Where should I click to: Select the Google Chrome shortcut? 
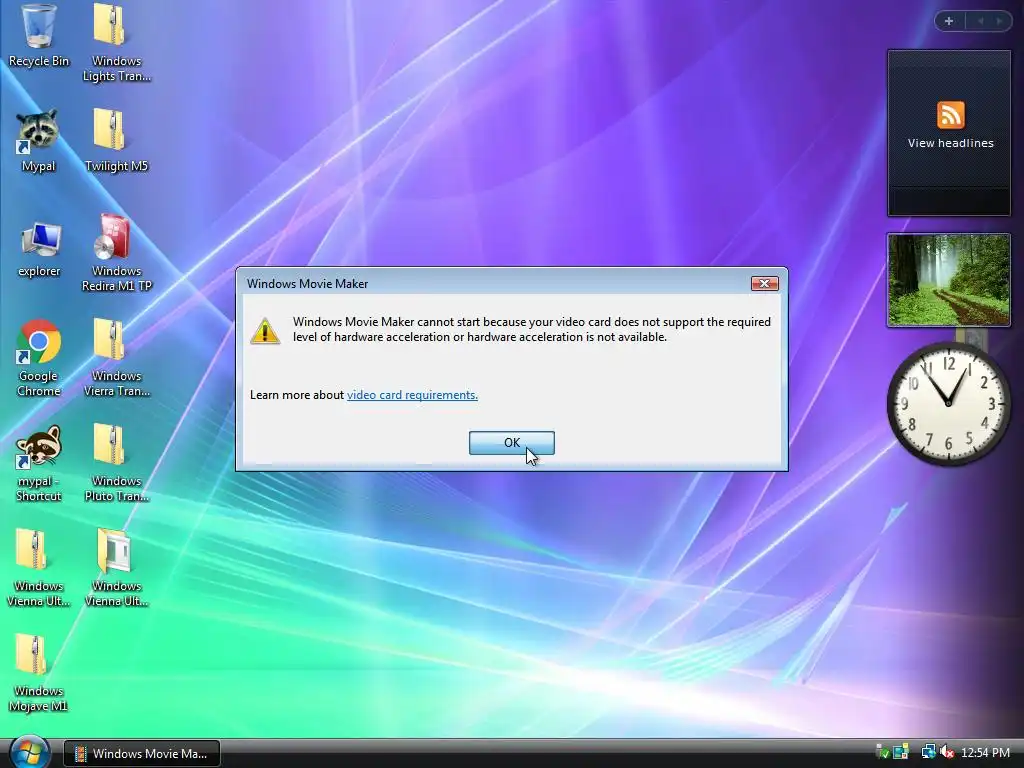[39, 358]
